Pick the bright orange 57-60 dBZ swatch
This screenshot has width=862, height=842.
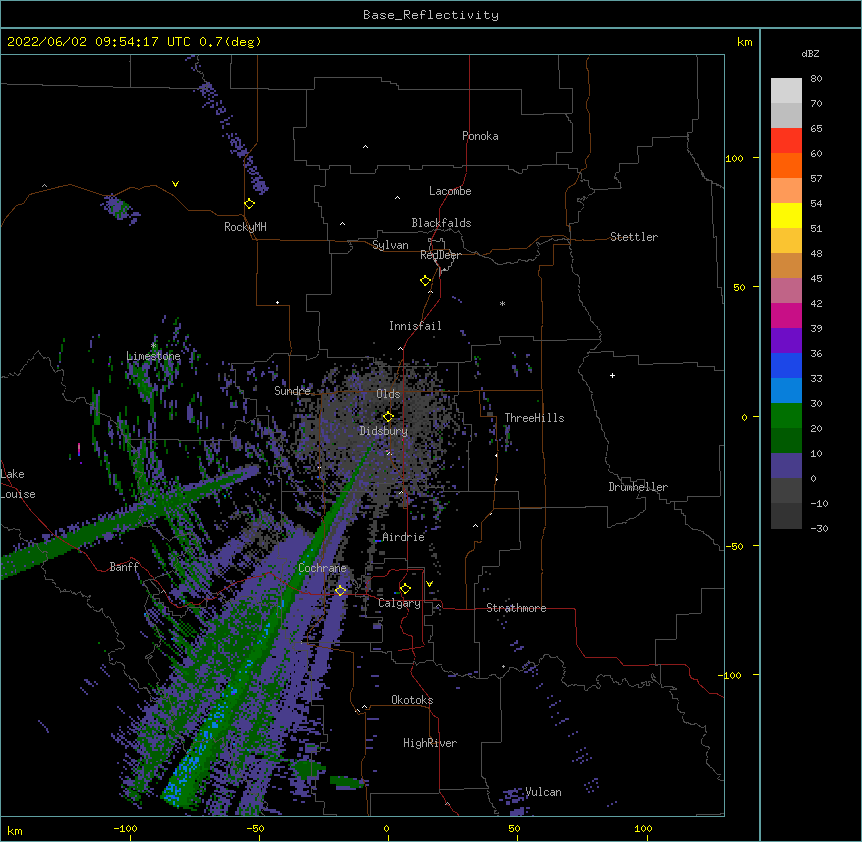tap(786, 165)
